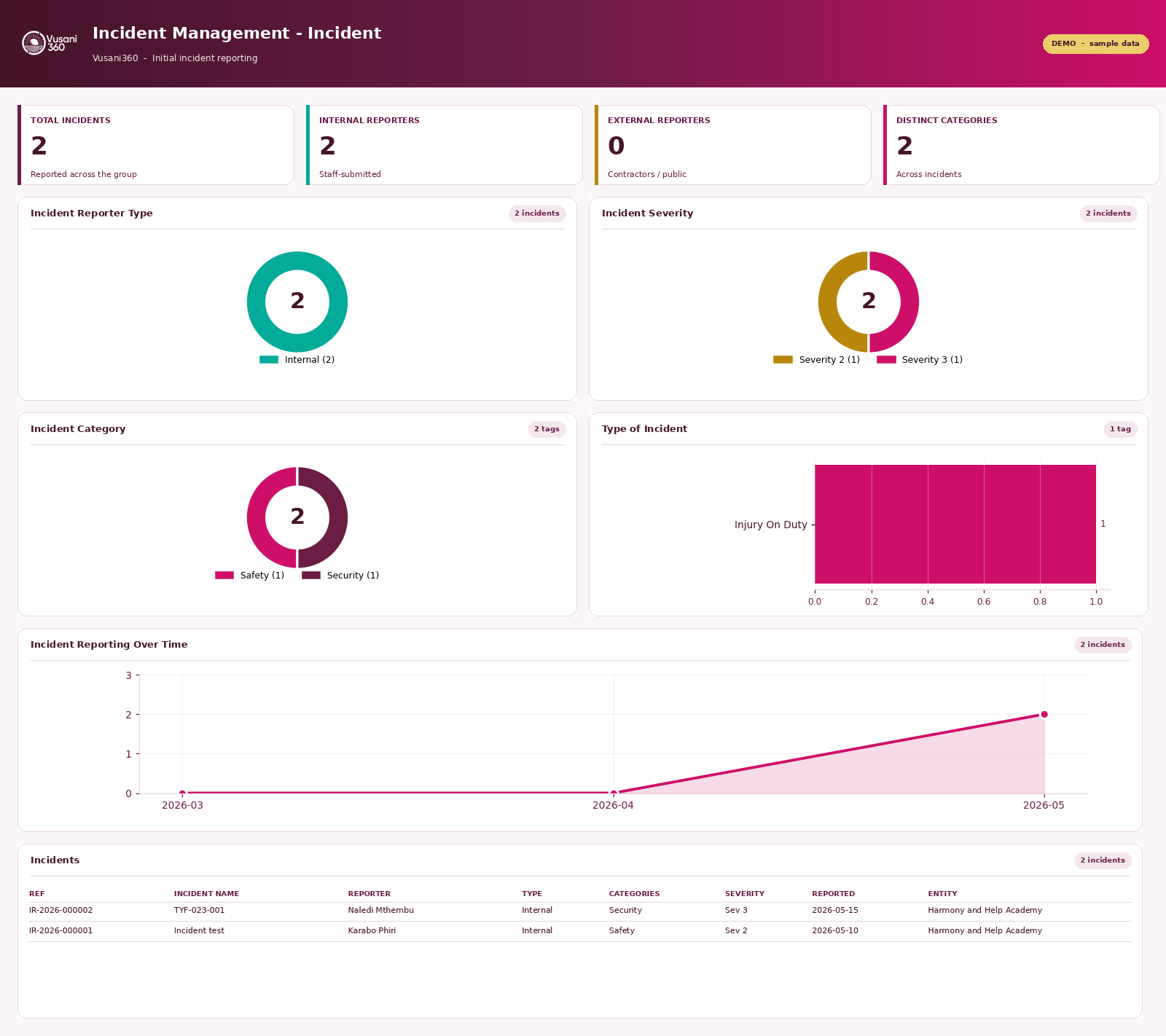Click Type 'Internal' in Incident test row
This screenshot has width=1166, height=1036.
pyautogui.click(x=537, y=930)
